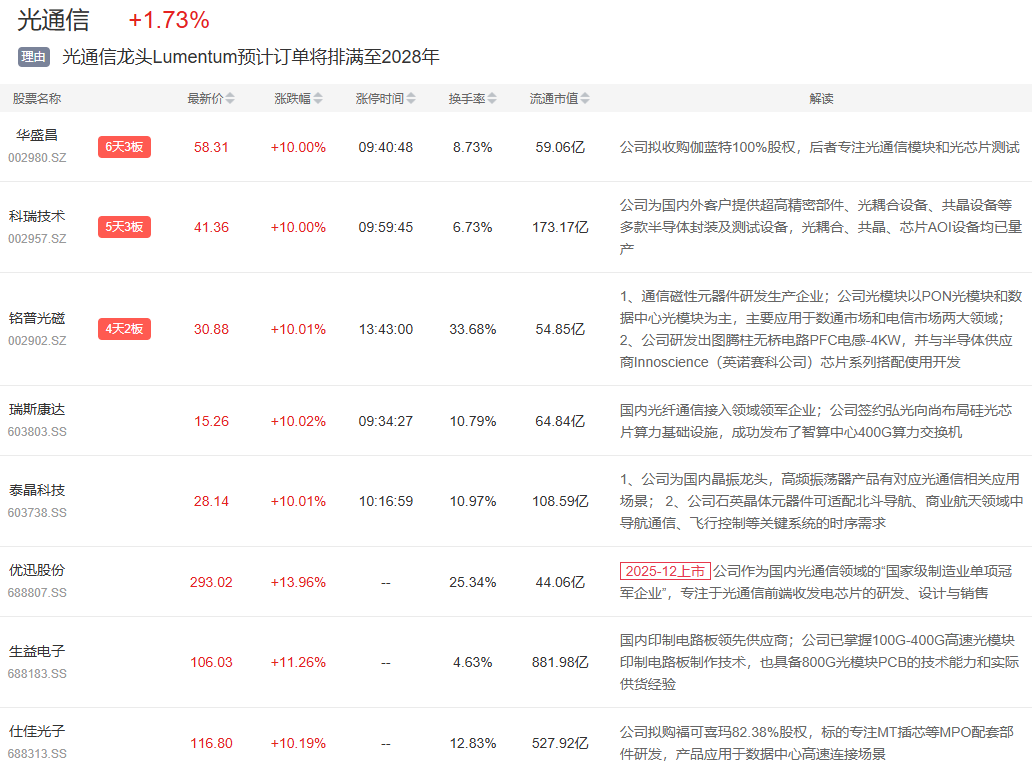Sort by 流通市值 column arrows
Screen dimensions: 1032x773
tap(585, 99)
